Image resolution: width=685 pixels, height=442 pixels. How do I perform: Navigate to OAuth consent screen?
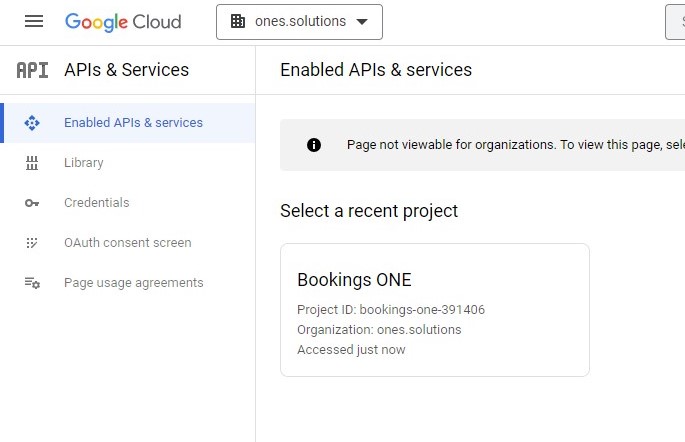click(x=127, y=243)
